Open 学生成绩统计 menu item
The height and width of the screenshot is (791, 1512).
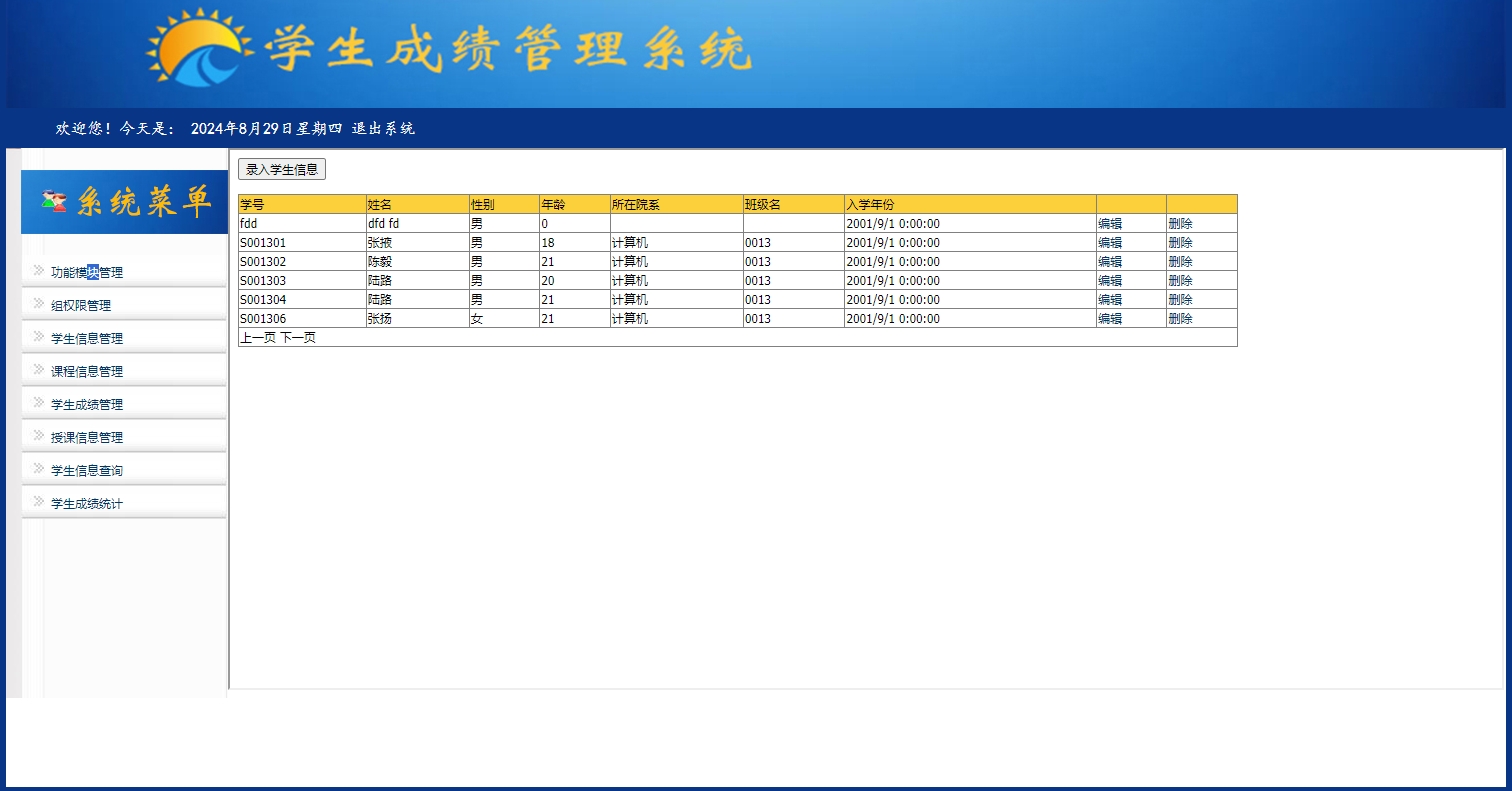pyautogui.click(x=87, y=503)
